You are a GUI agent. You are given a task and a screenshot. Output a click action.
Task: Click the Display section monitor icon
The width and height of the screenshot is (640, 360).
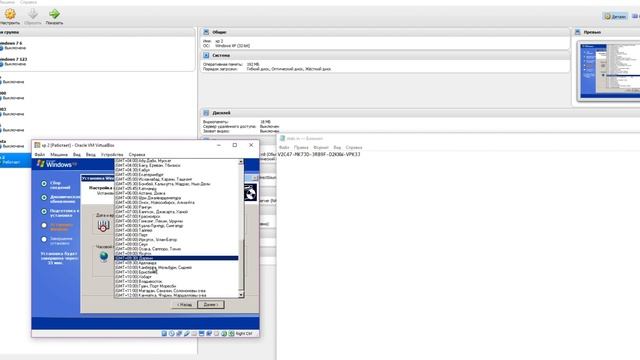pyautogui.click(x=206, y=113)
